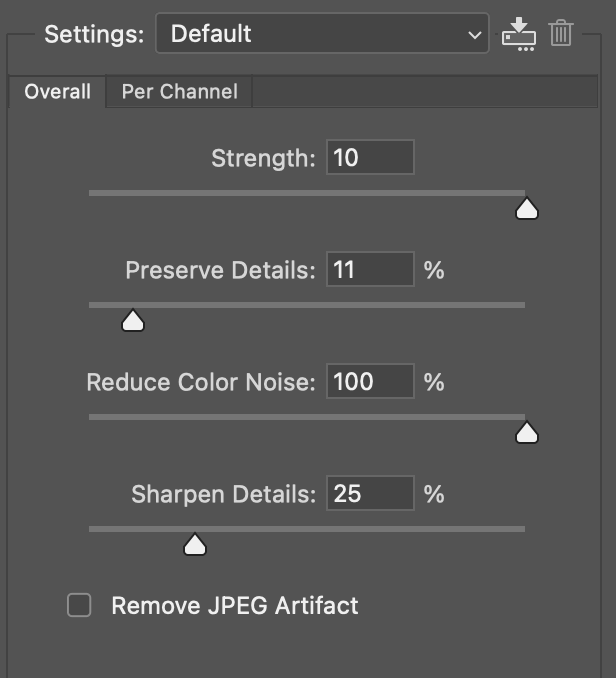Image resolution: width=616 pixels, height=678 pixels.
Task: Click the Preserve Details percentage field
Action: (369, 270)
